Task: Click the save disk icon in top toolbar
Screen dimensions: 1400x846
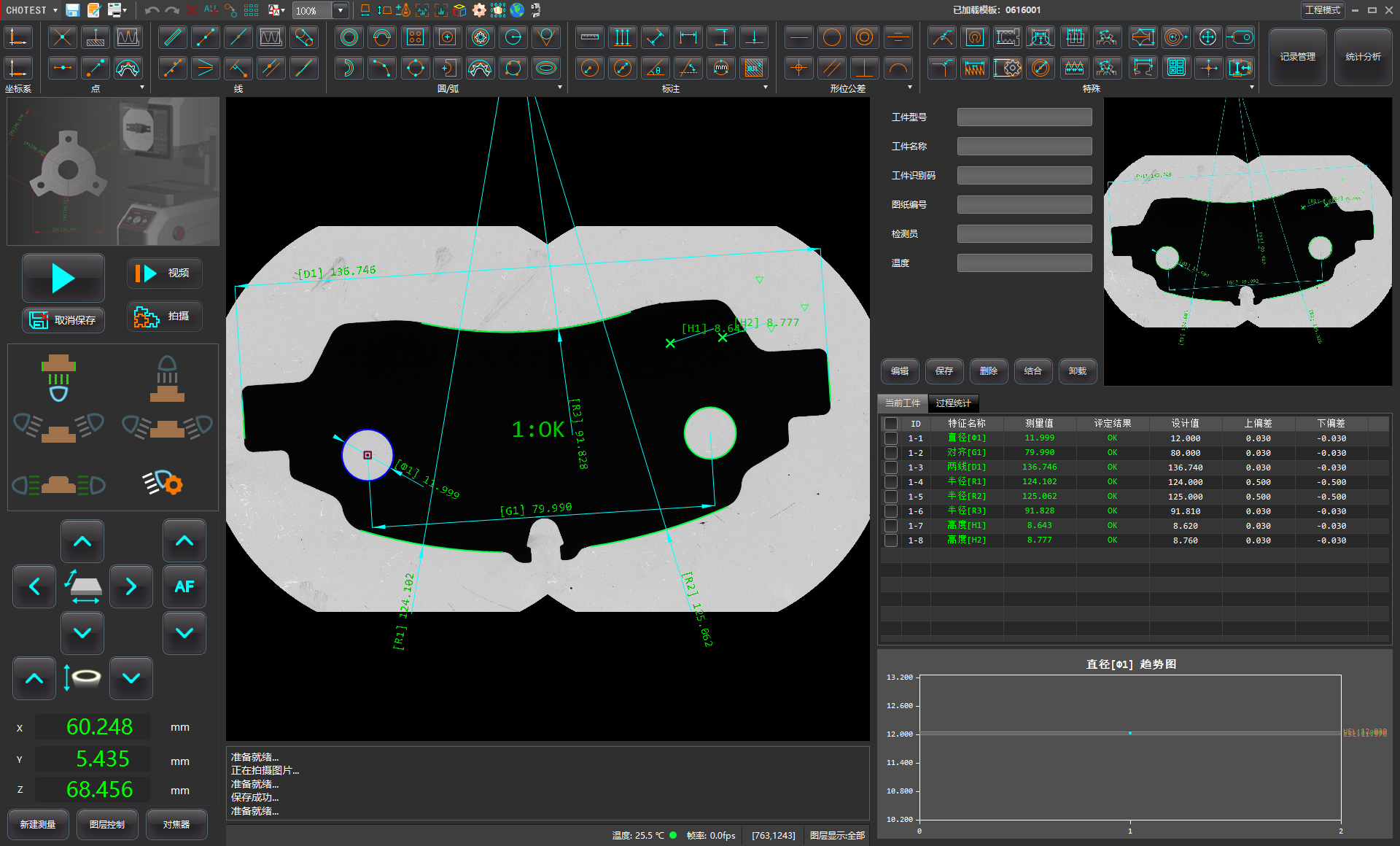Action: pyautogui.click(x=72, y=10)
